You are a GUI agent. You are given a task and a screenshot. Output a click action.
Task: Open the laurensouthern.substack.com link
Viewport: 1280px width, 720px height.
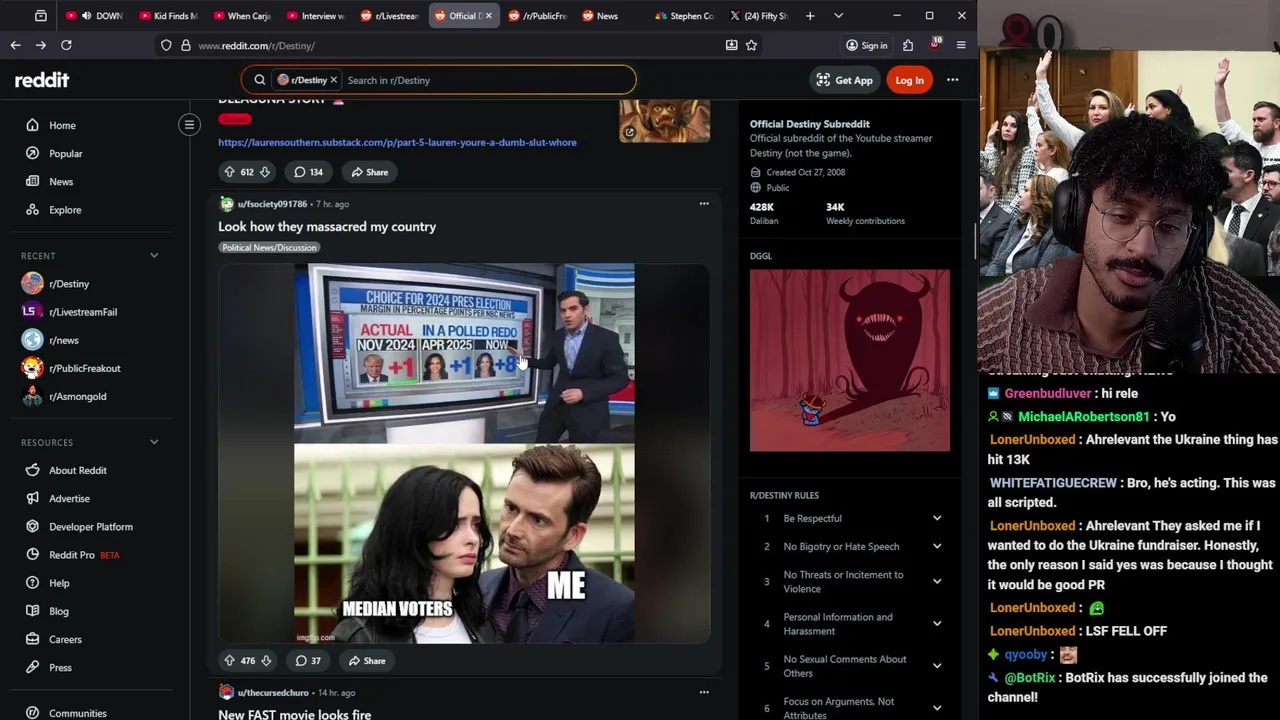pyautogui.click(x=397, y=142)
